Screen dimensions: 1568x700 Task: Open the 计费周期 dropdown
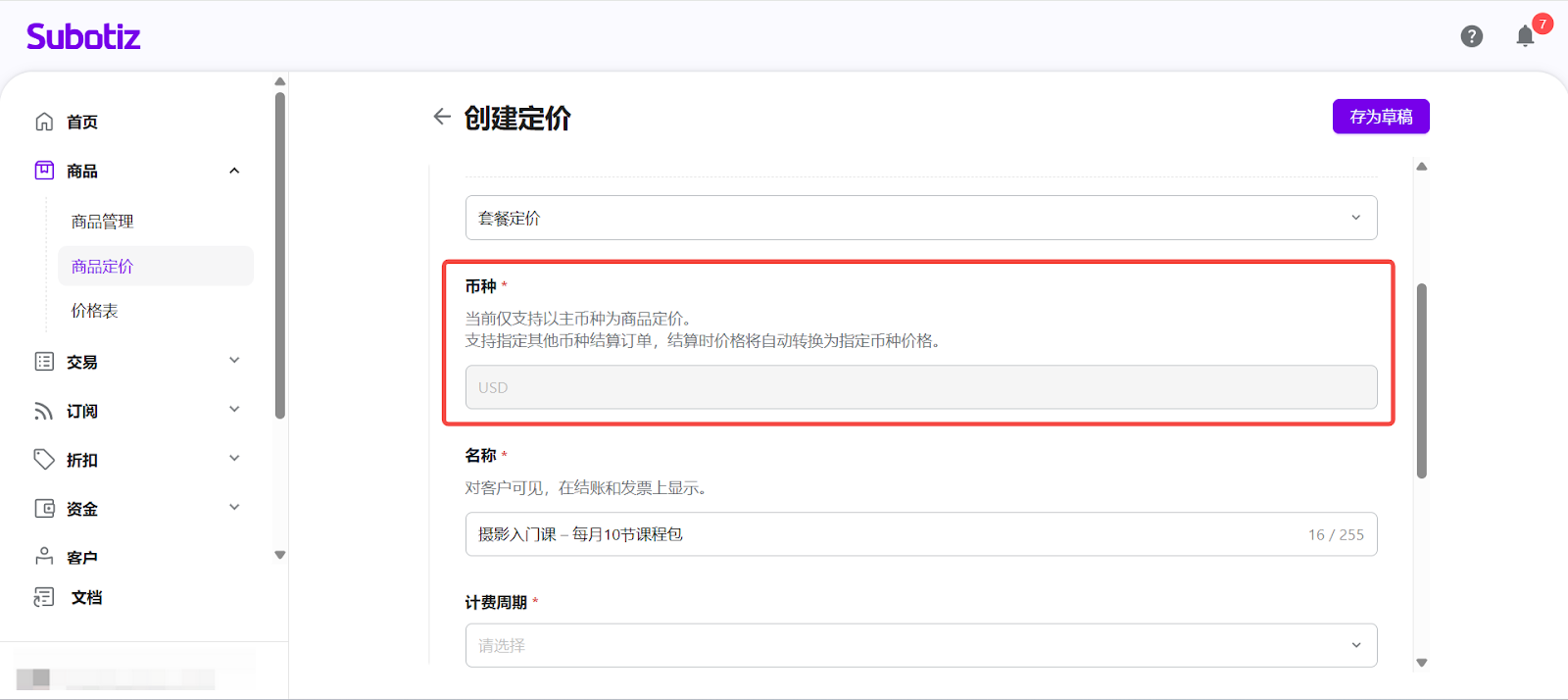coord(920,645)
